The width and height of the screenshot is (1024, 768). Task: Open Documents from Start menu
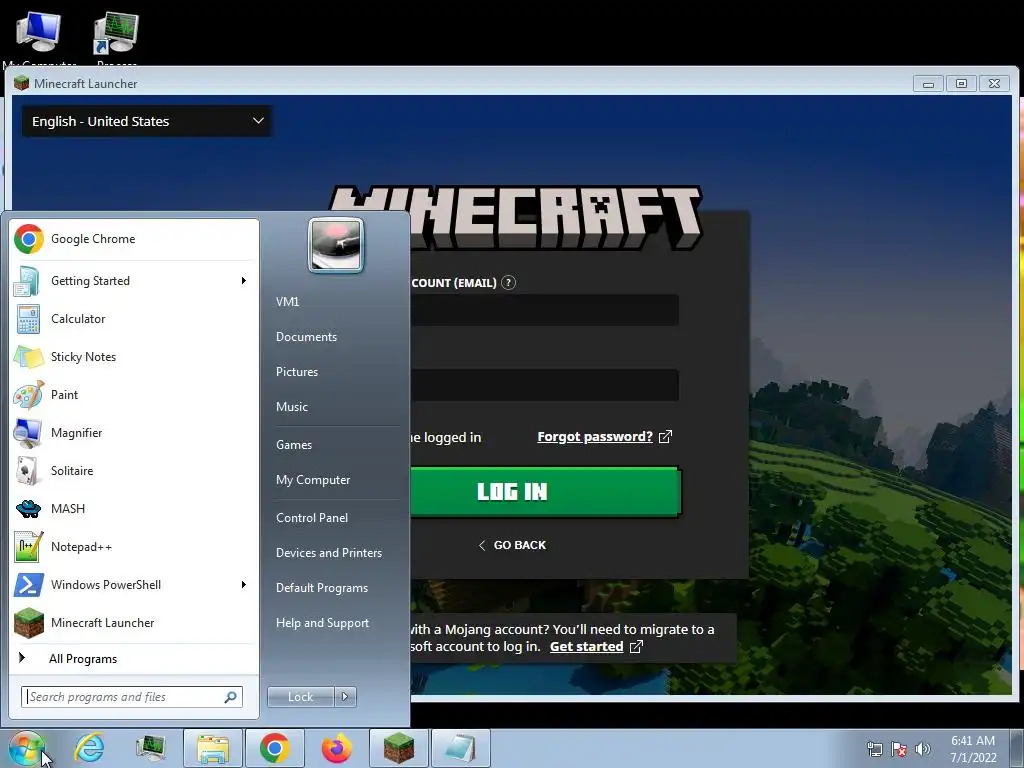pyautogui.click(x=306, y=337)
